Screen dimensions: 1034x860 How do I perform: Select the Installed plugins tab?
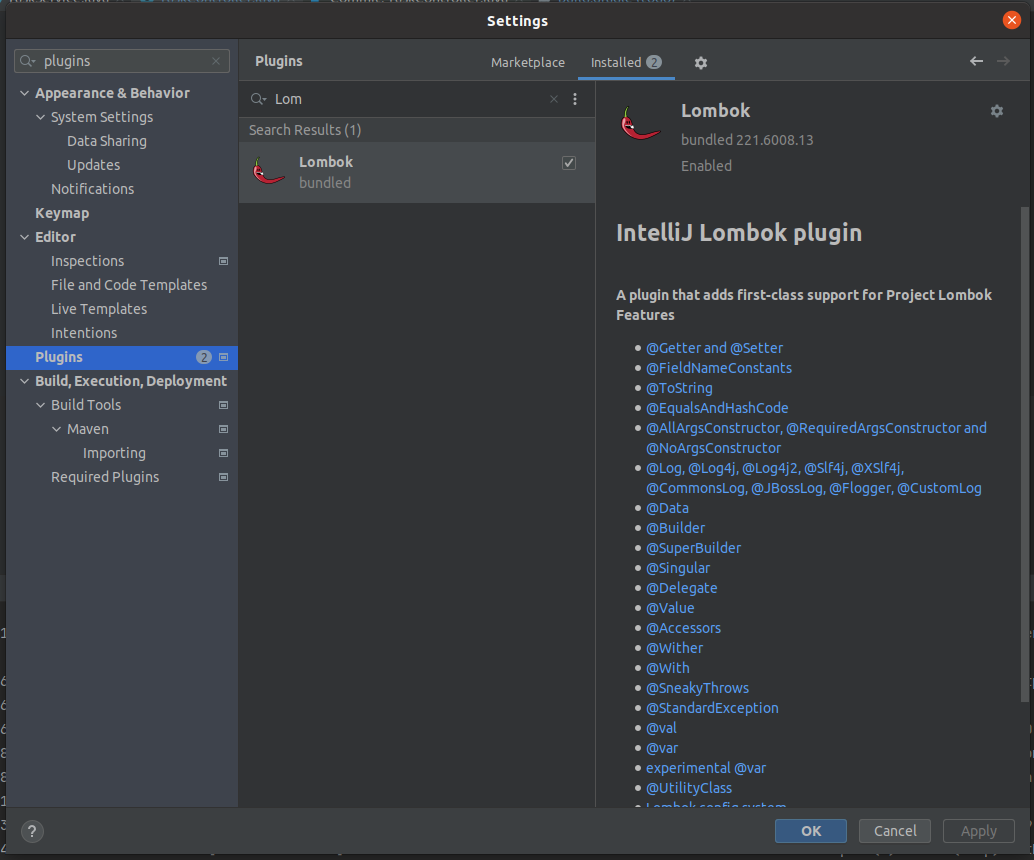618,62
